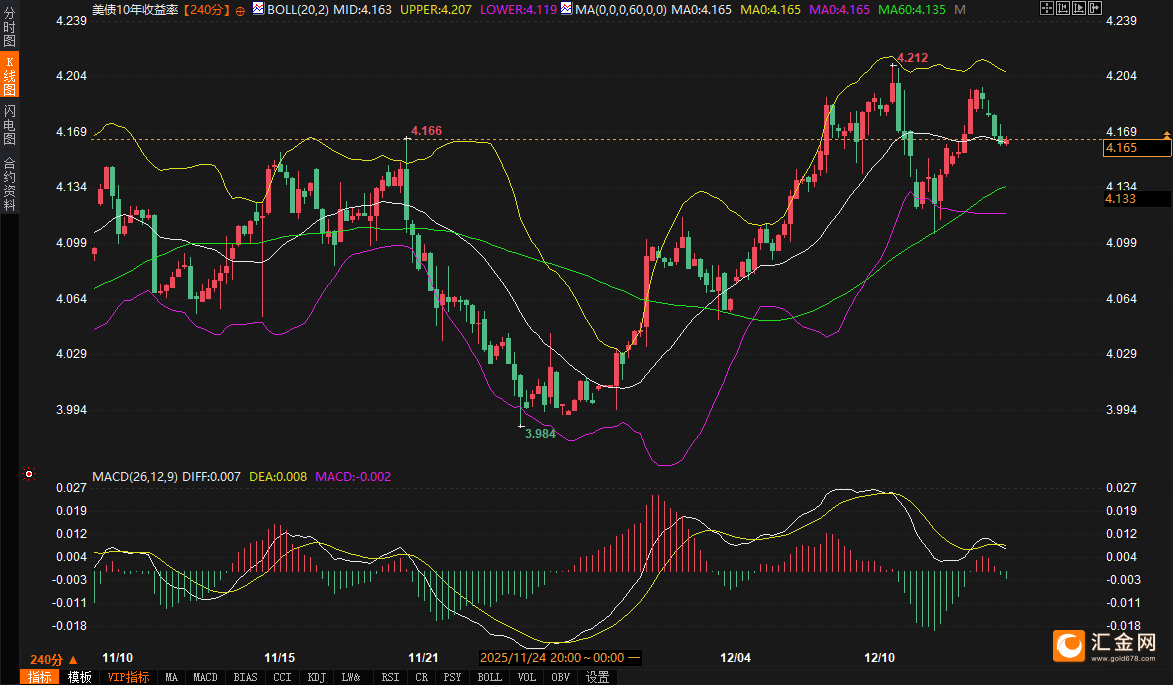Expand the [240分] period selector in header
1173x685 pixels.
pyautogui.click(x=207, y=9)
